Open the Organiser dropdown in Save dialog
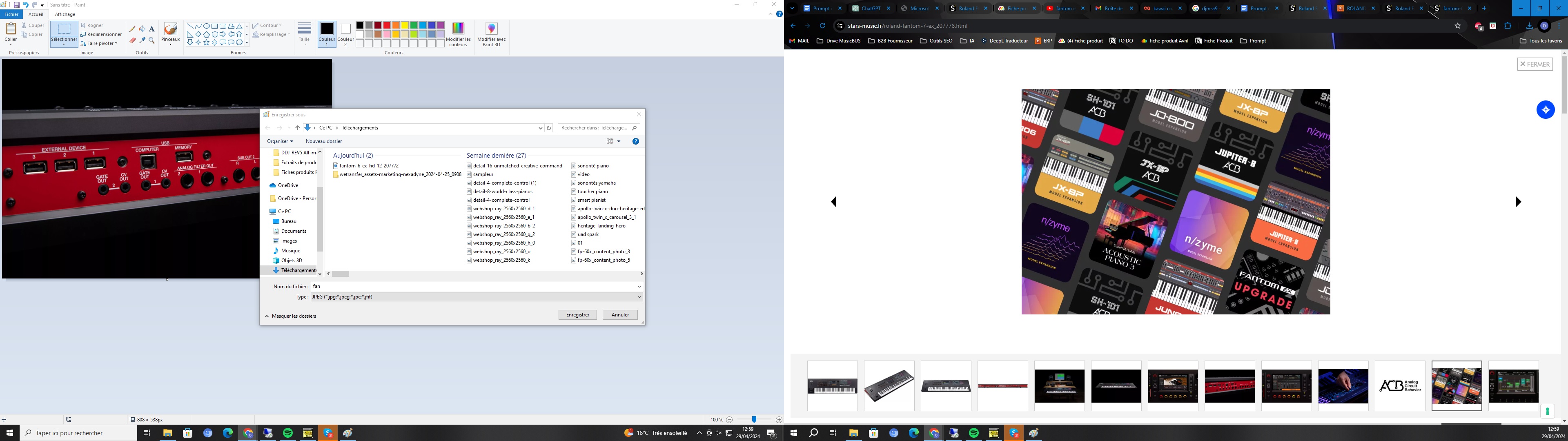This screenshot has width=1568, height=441. click(280, 141)
